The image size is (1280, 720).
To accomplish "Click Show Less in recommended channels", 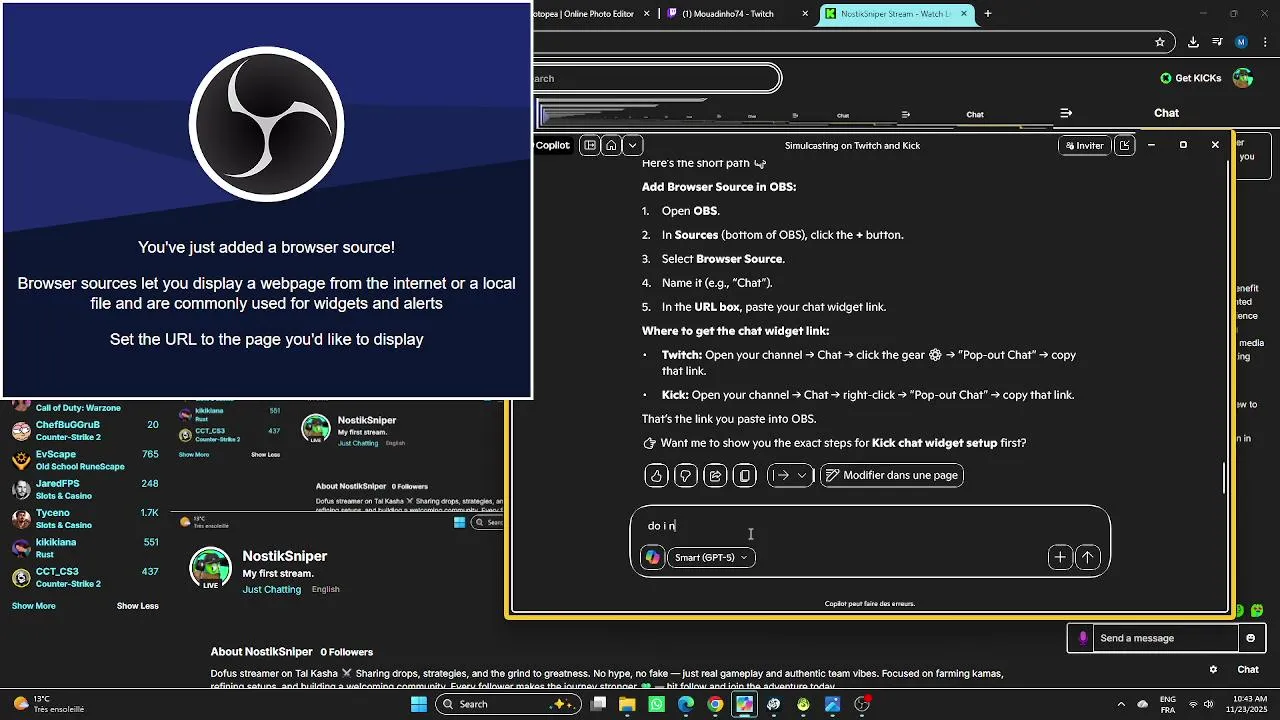I will coord(138,606).
